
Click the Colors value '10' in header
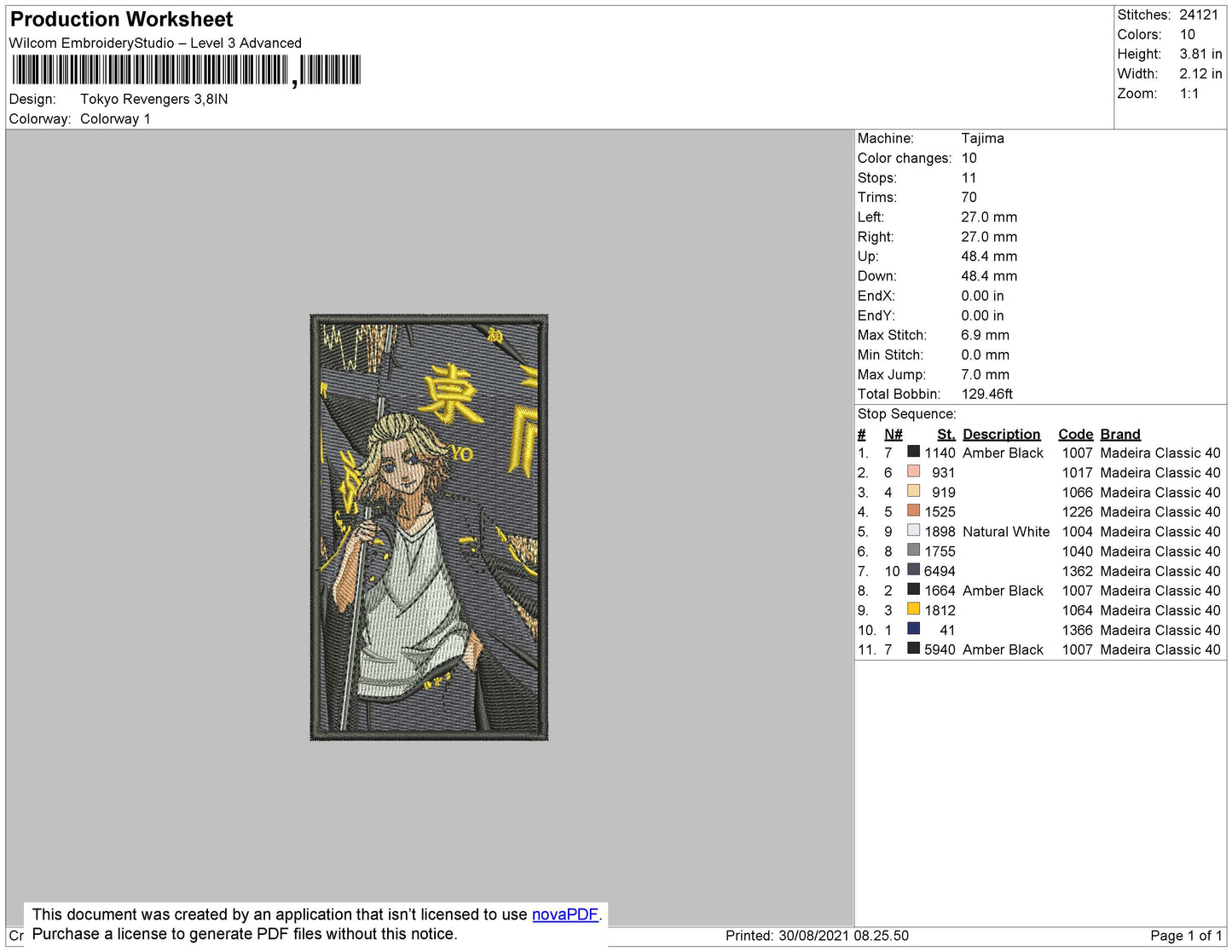pyautogui.click(x=1188, y=35)
